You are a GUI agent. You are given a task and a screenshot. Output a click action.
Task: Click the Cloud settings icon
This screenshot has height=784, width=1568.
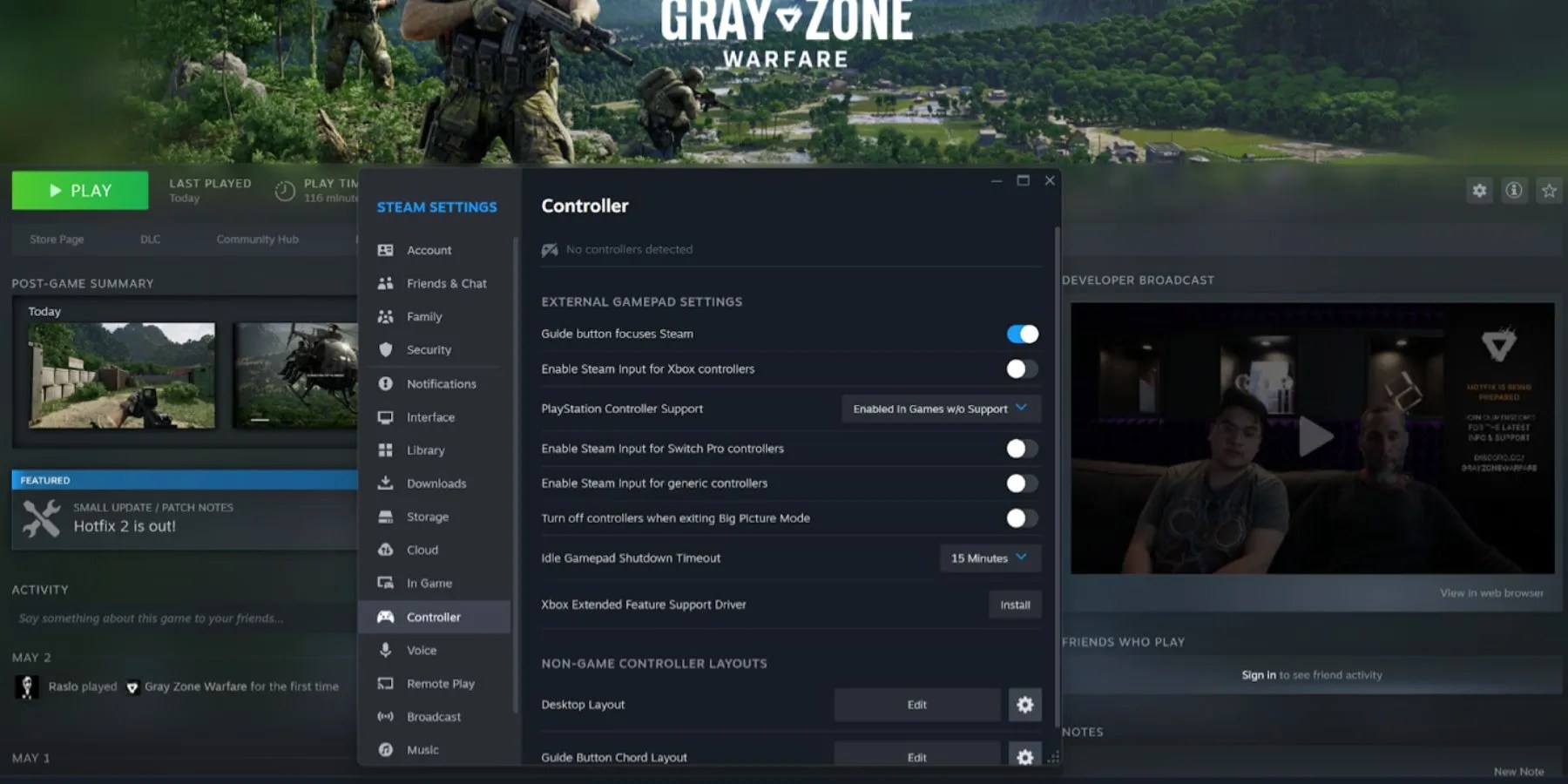click(385, 550)
